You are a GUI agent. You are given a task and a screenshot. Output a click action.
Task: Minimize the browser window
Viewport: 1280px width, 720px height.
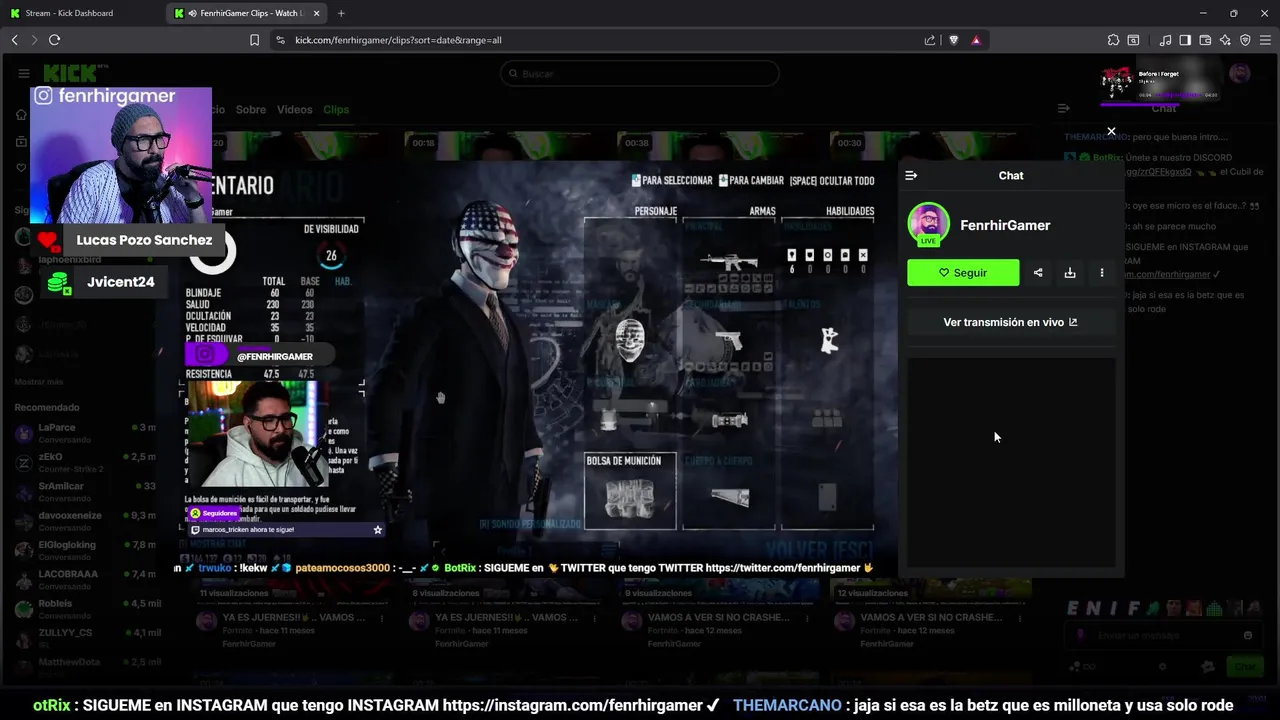pos(1202,13)
